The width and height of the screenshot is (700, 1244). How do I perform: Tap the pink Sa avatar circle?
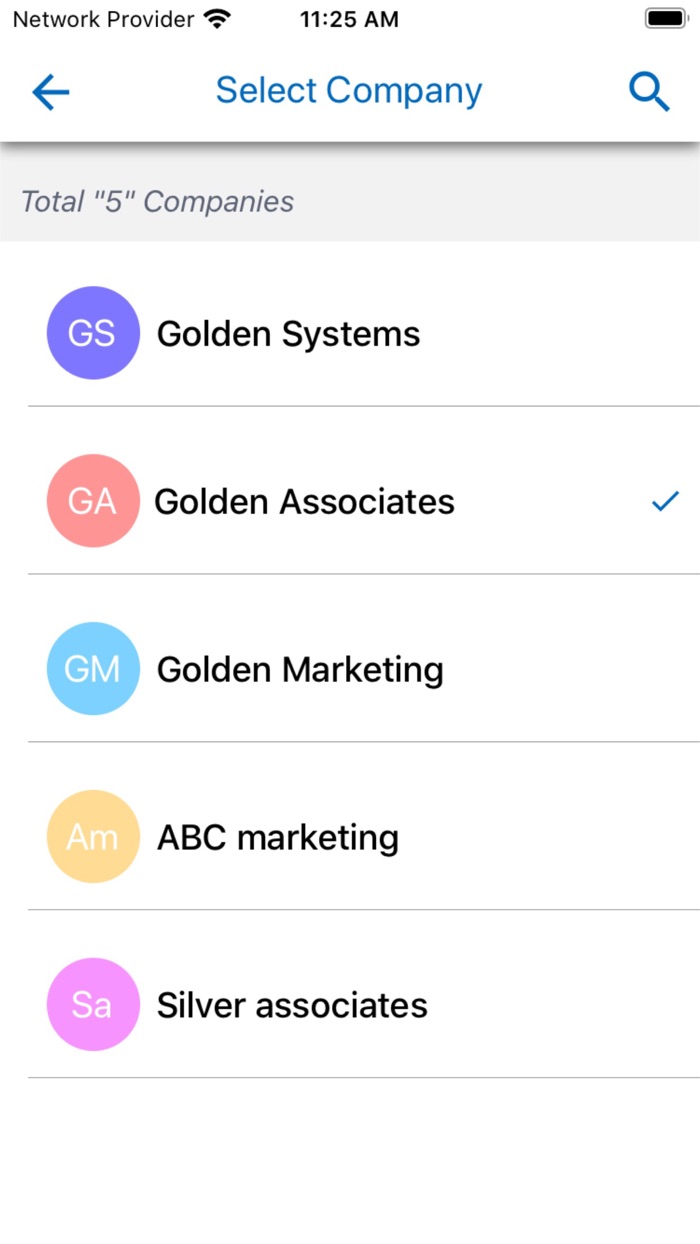pos(92,1005)
